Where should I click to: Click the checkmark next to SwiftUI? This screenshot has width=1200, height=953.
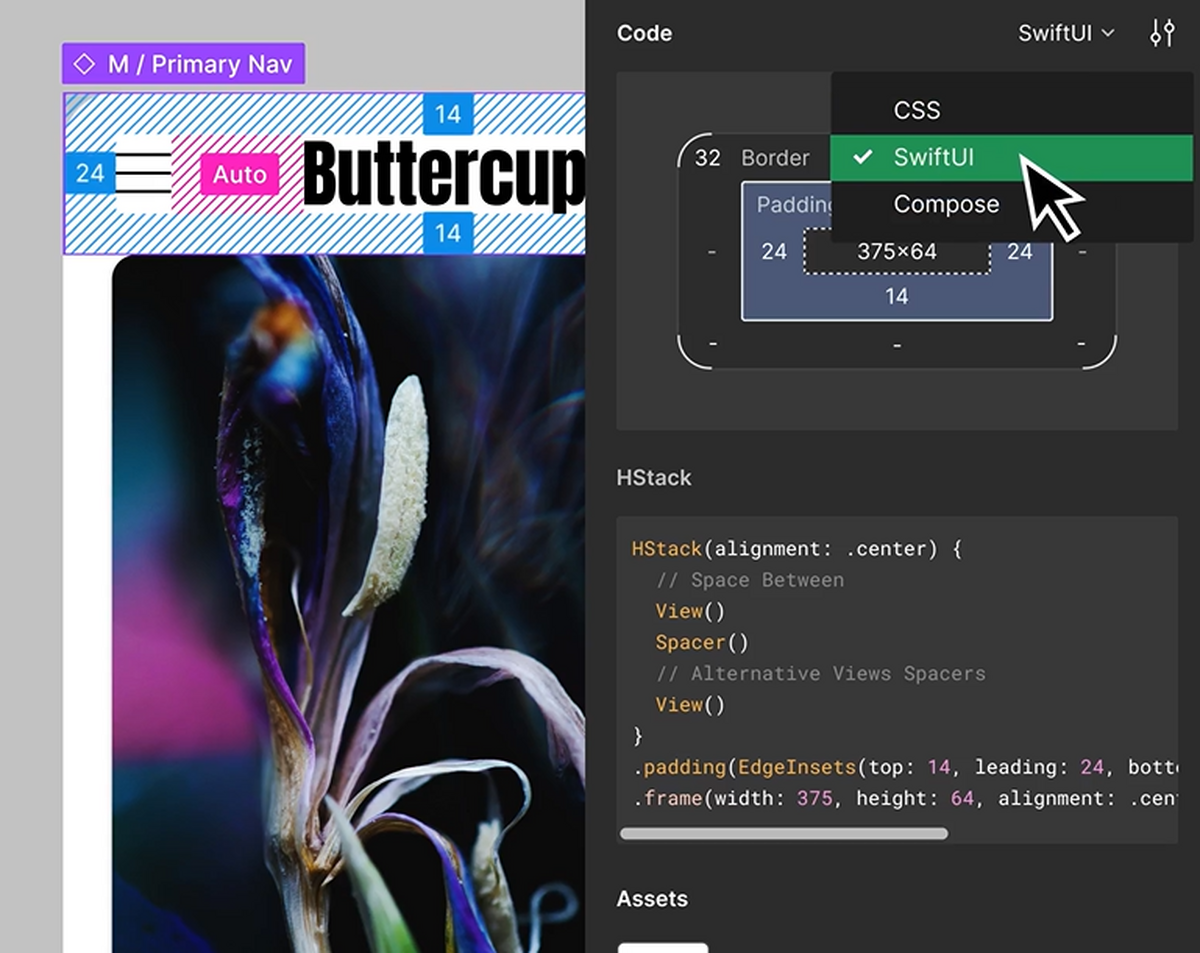(863, 158)
